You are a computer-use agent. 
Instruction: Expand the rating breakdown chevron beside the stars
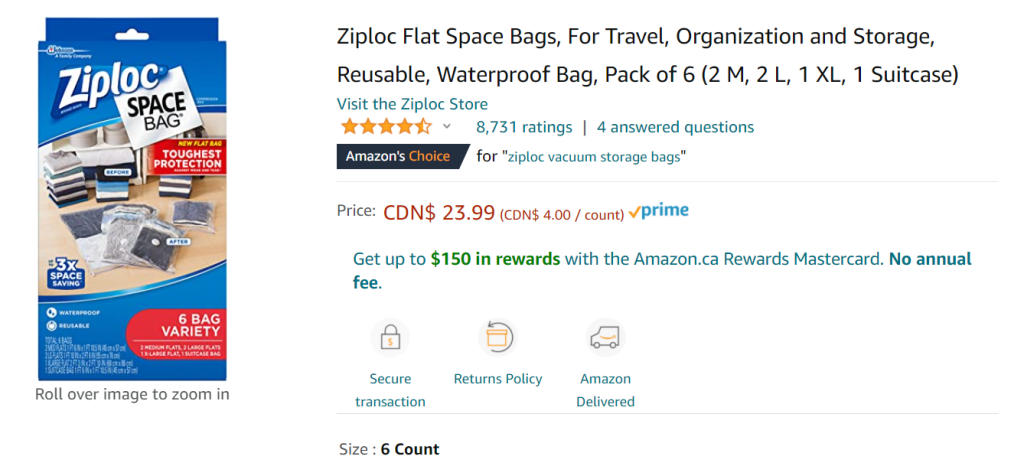(447, 127)
